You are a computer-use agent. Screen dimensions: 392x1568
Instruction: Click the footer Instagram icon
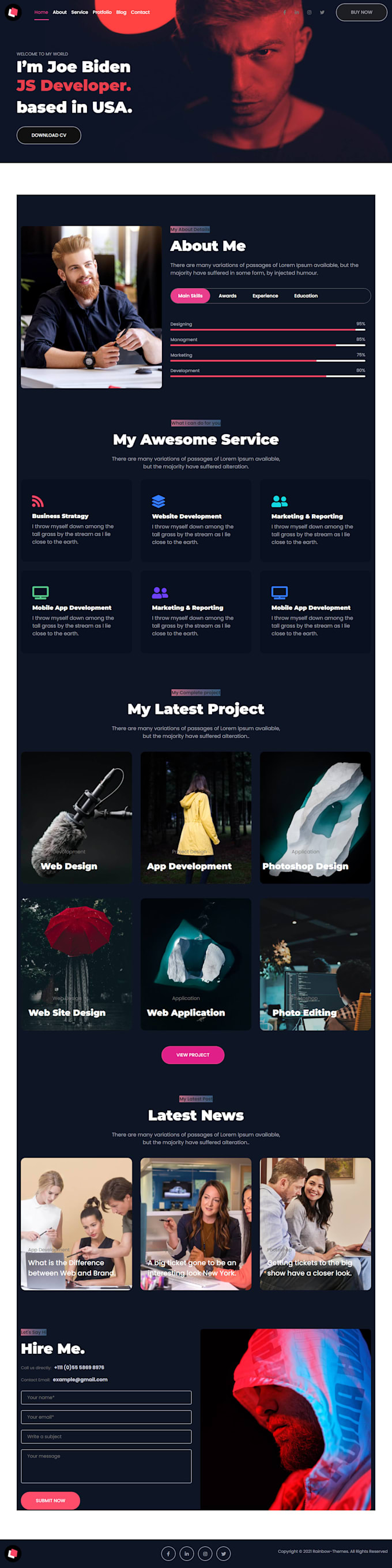point(205,1554)
